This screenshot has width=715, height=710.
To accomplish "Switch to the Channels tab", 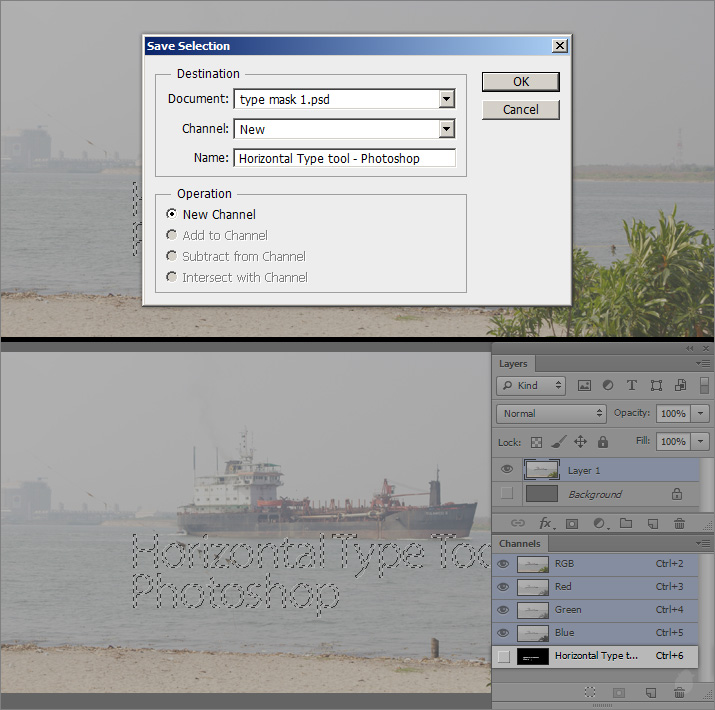I will [519, 543].
